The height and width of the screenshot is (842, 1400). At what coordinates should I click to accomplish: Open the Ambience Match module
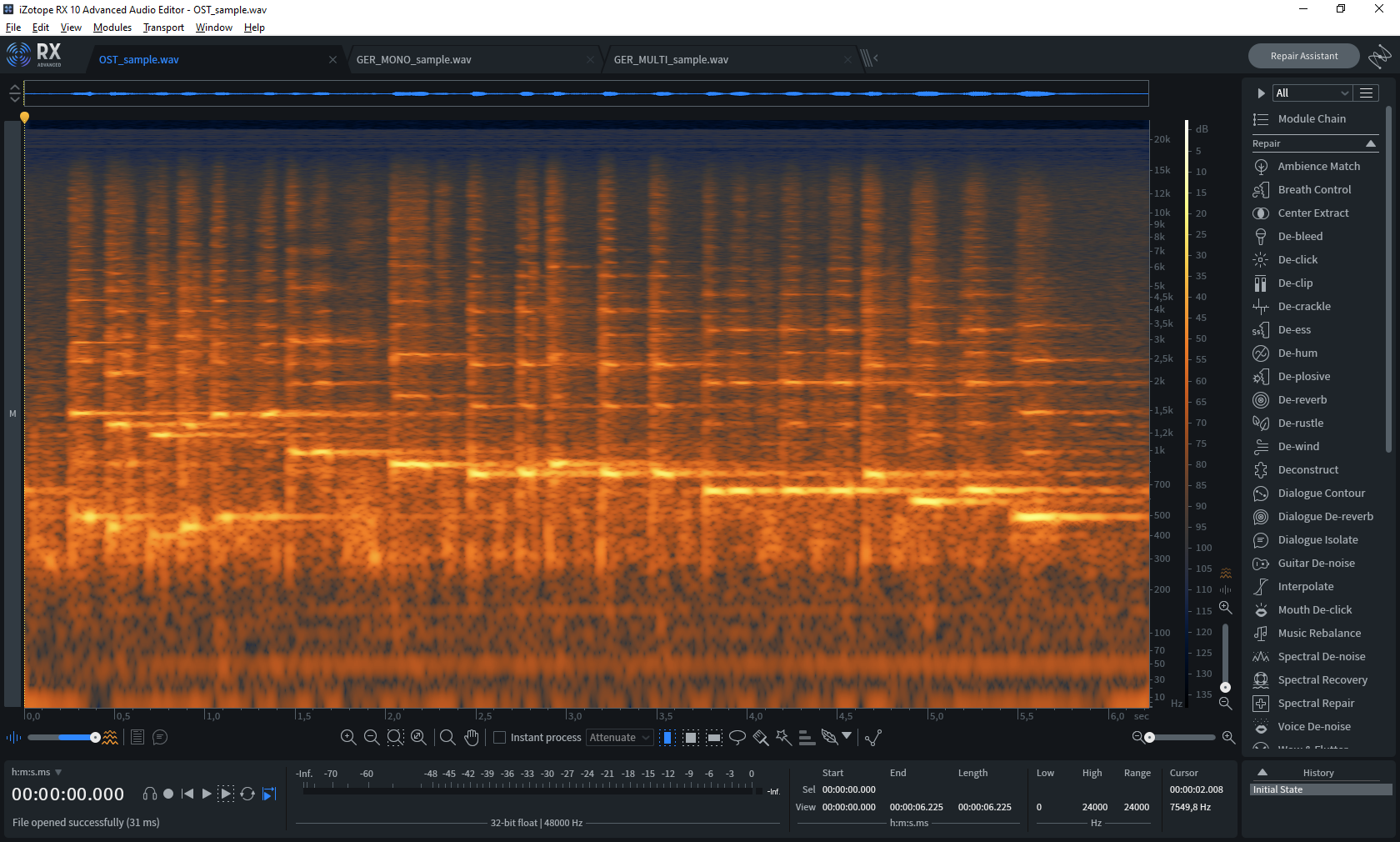click(1318, 166)
